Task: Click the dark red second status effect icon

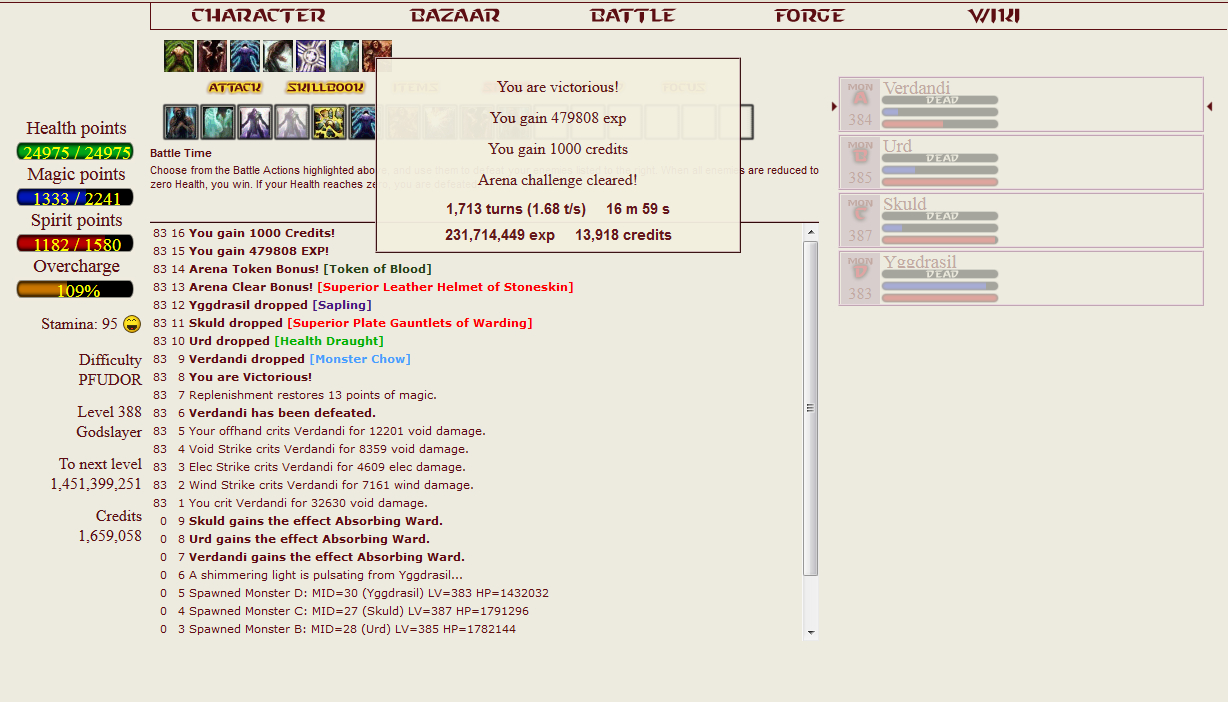Action: tap(212, 56)
